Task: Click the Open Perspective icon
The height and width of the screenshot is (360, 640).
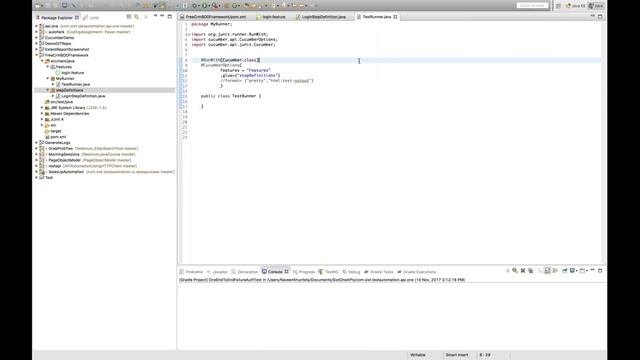Action: click(558, 6)
